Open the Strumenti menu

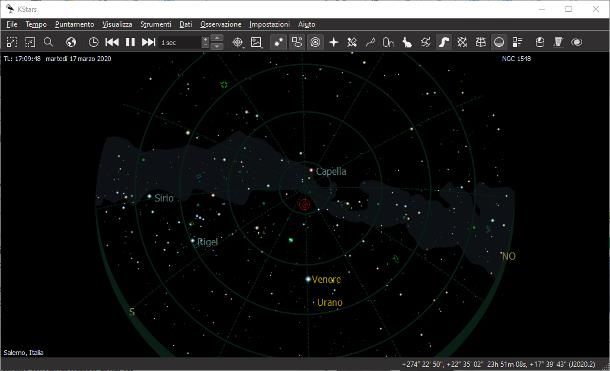pyautogui.click(x=156, y=24)
